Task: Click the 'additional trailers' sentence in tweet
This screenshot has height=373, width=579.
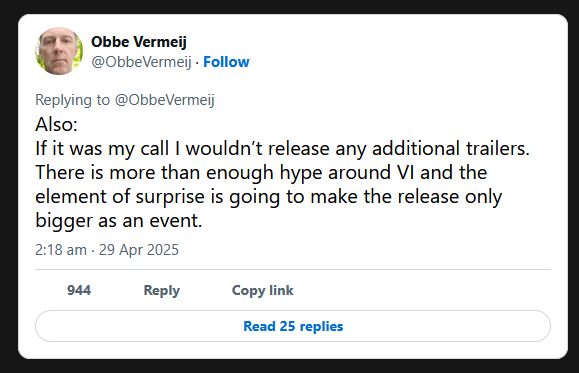Action: click(282, 148)
